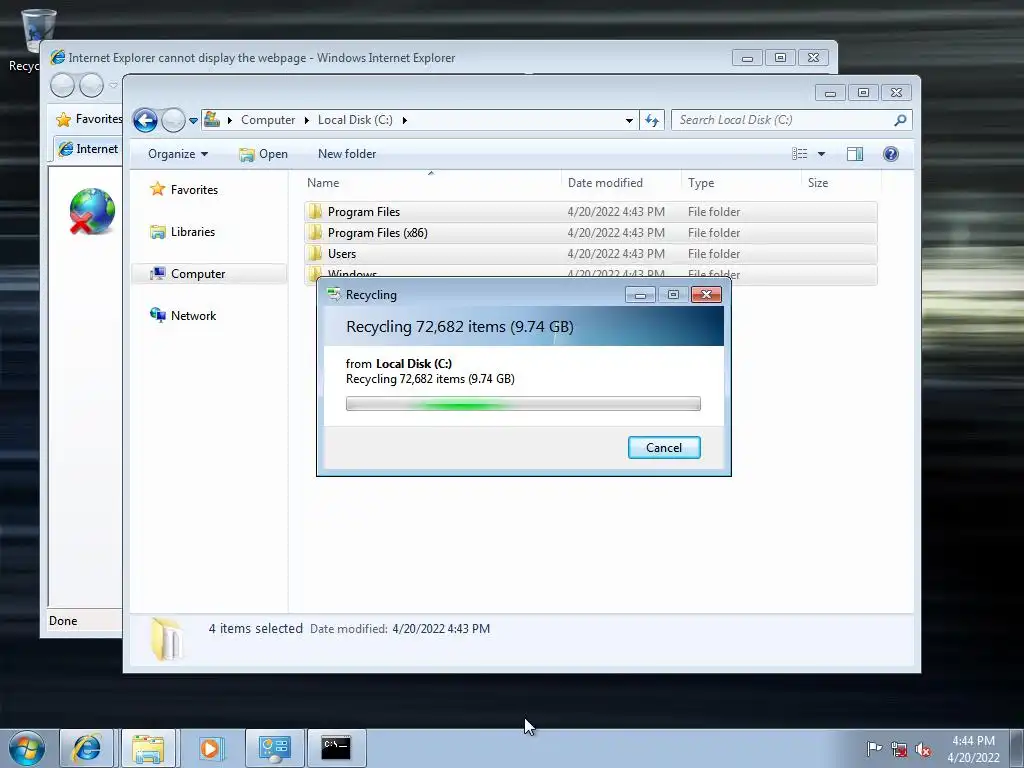This screenshot has height=768, width=1024.
Task: Cancel the recycling operation
Action: (x=664, y=447)
